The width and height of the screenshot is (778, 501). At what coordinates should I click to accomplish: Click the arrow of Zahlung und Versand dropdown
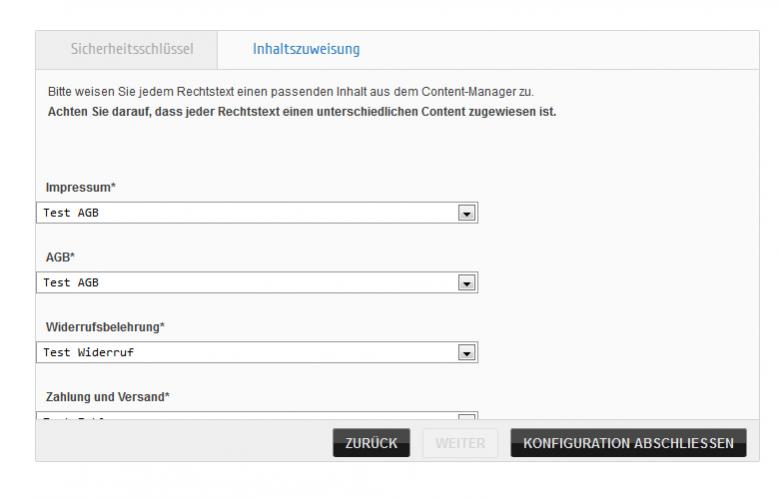[x=465, y=416]
